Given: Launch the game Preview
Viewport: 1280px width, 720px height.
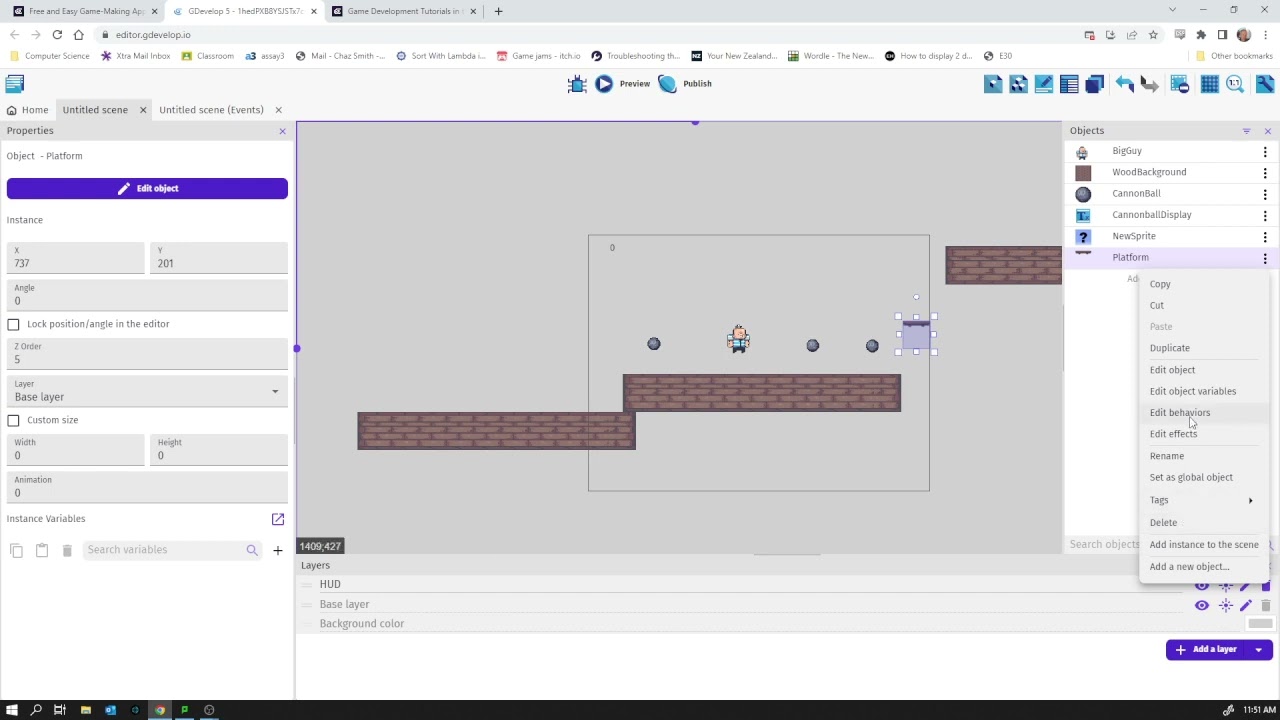Looking at the screenshot, I should pos(623,84).
